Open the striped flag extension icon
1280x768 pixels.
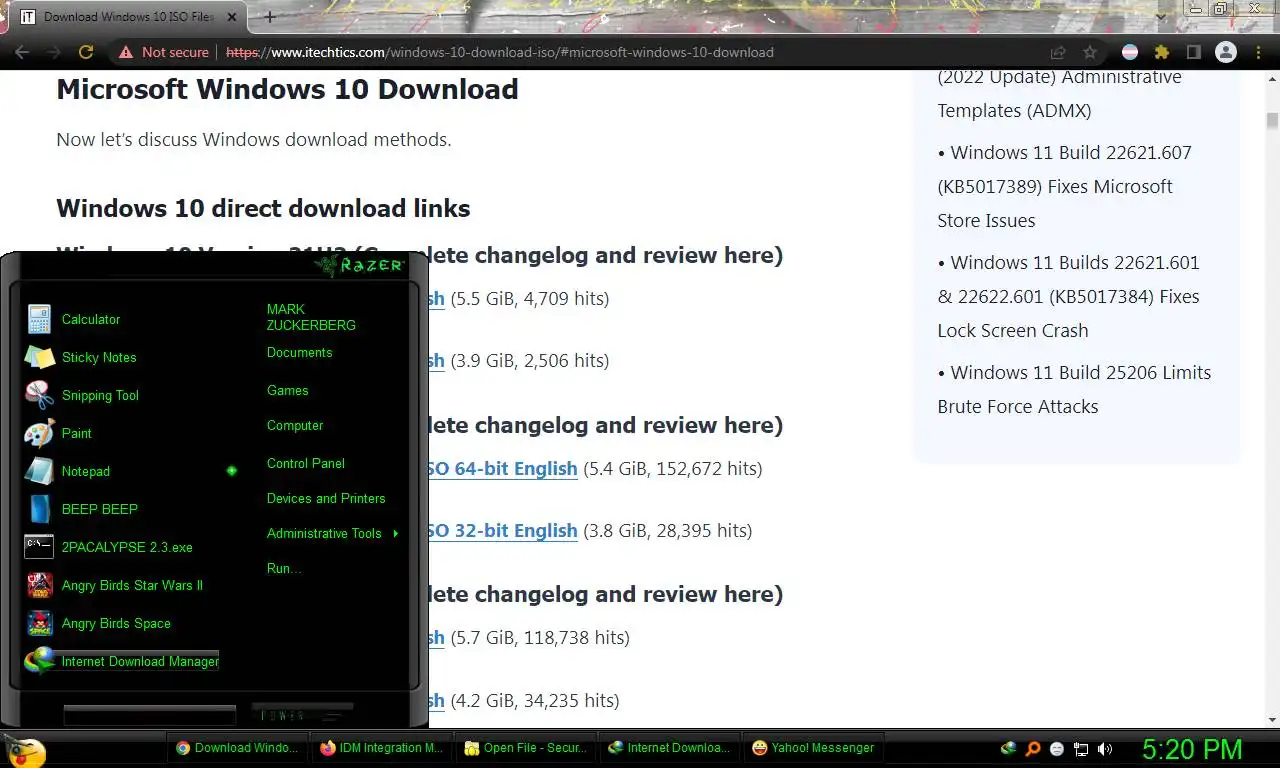(1130, 52)
